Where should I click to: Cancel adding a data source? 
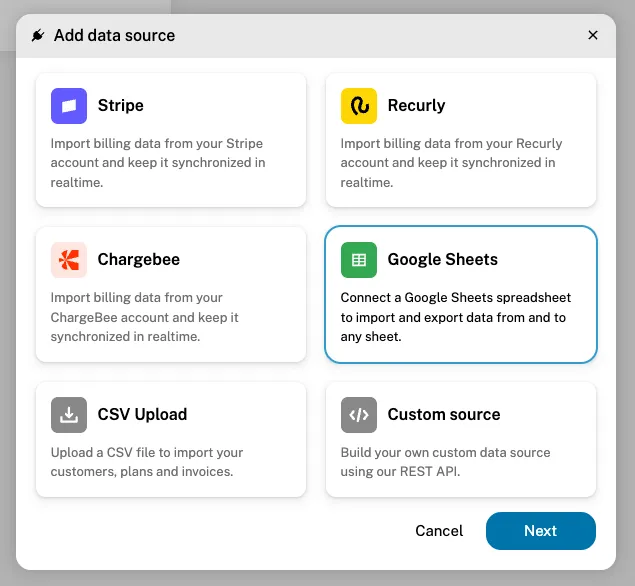(x=439, y=531)
